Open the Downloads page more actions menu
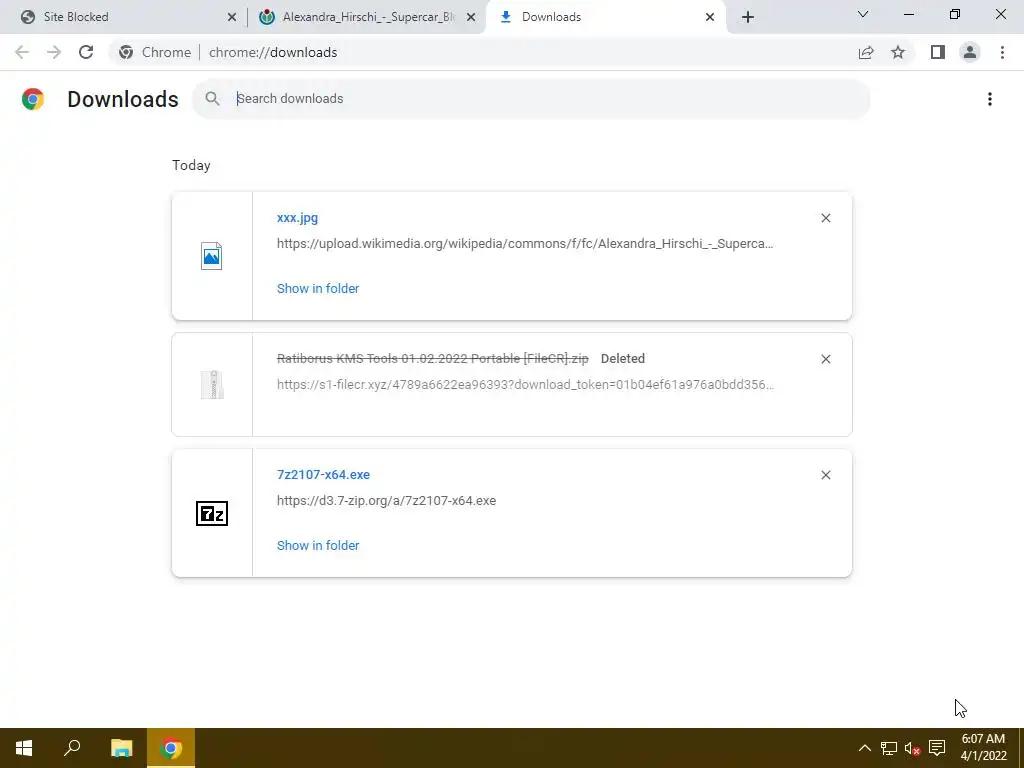This screenshot has width=1024, height=768. pyautogui.click(x=990, y=99)
